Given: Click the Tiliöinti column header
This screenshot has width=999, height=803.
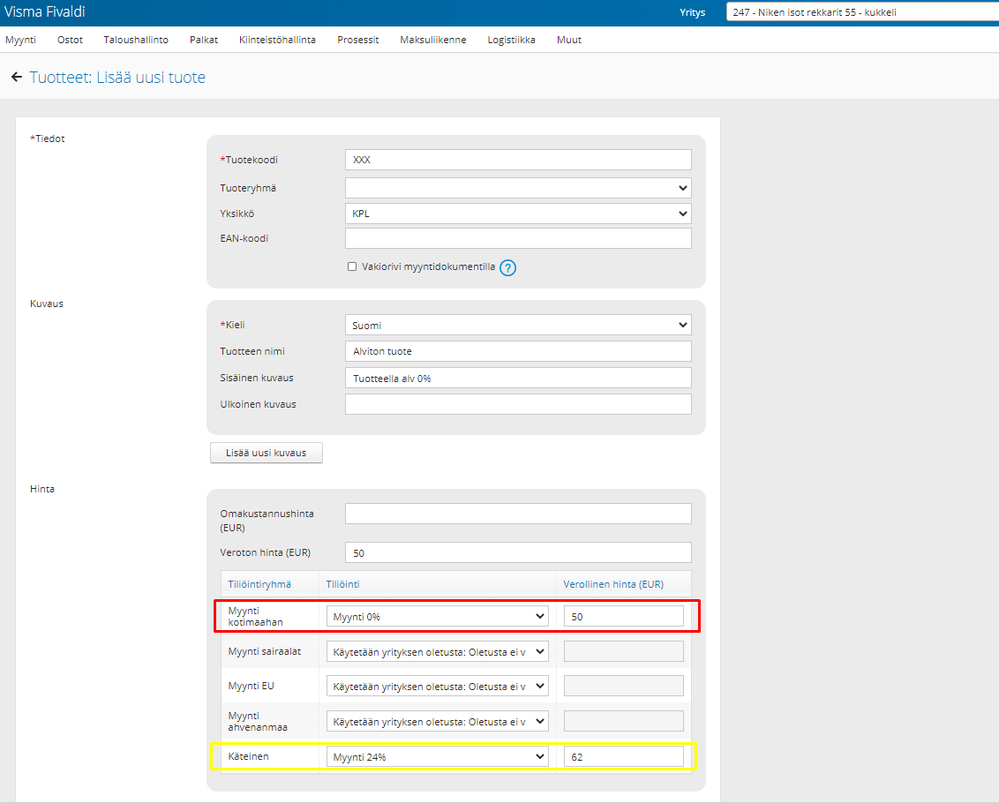Looking at the screenshot, I should click(343, 584).
